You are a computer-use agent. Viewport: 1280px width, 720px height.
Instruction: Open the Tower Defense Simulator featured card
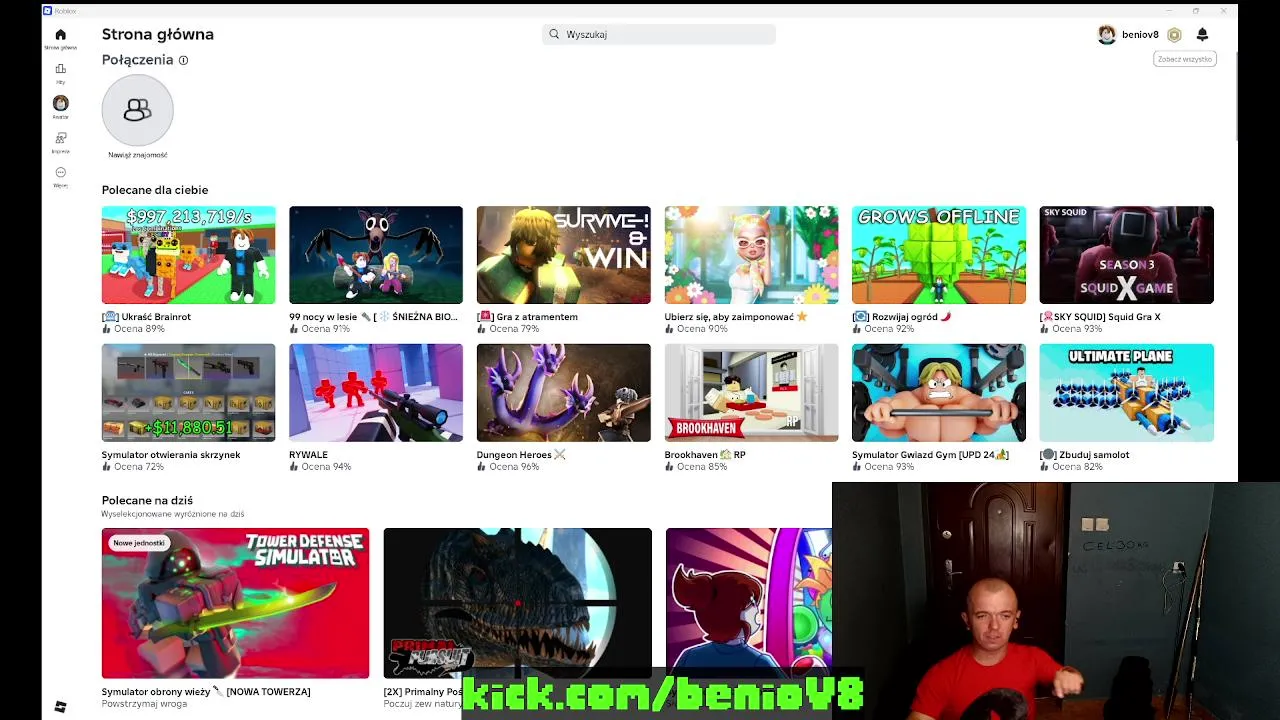click(235, 603)
